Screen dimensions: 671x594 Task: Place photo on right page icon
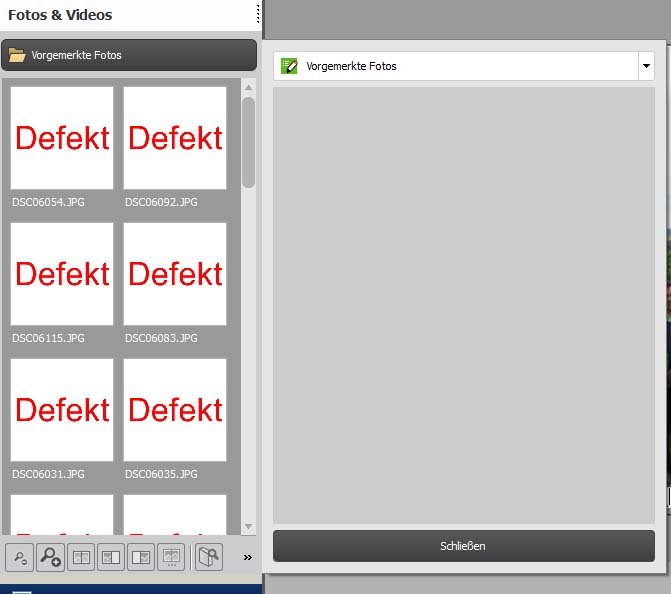coord(141,557)
